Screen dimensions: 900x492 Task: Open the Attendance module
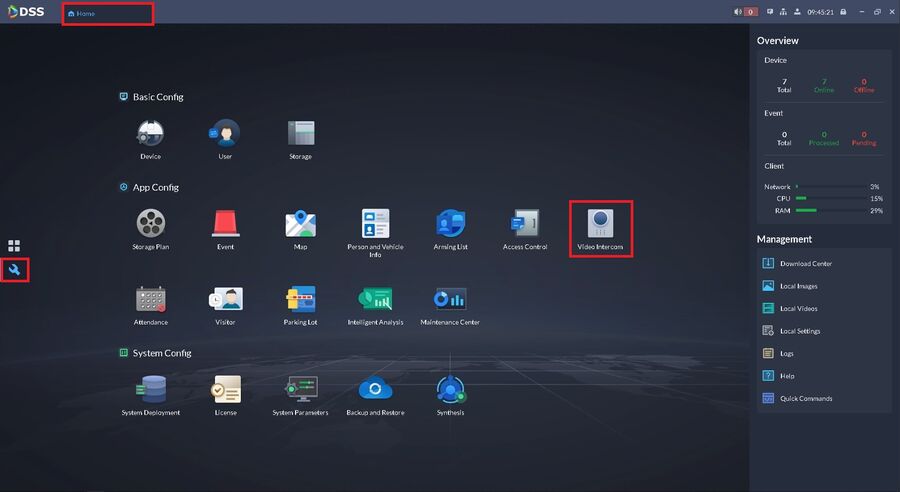[x=150, y=305]
